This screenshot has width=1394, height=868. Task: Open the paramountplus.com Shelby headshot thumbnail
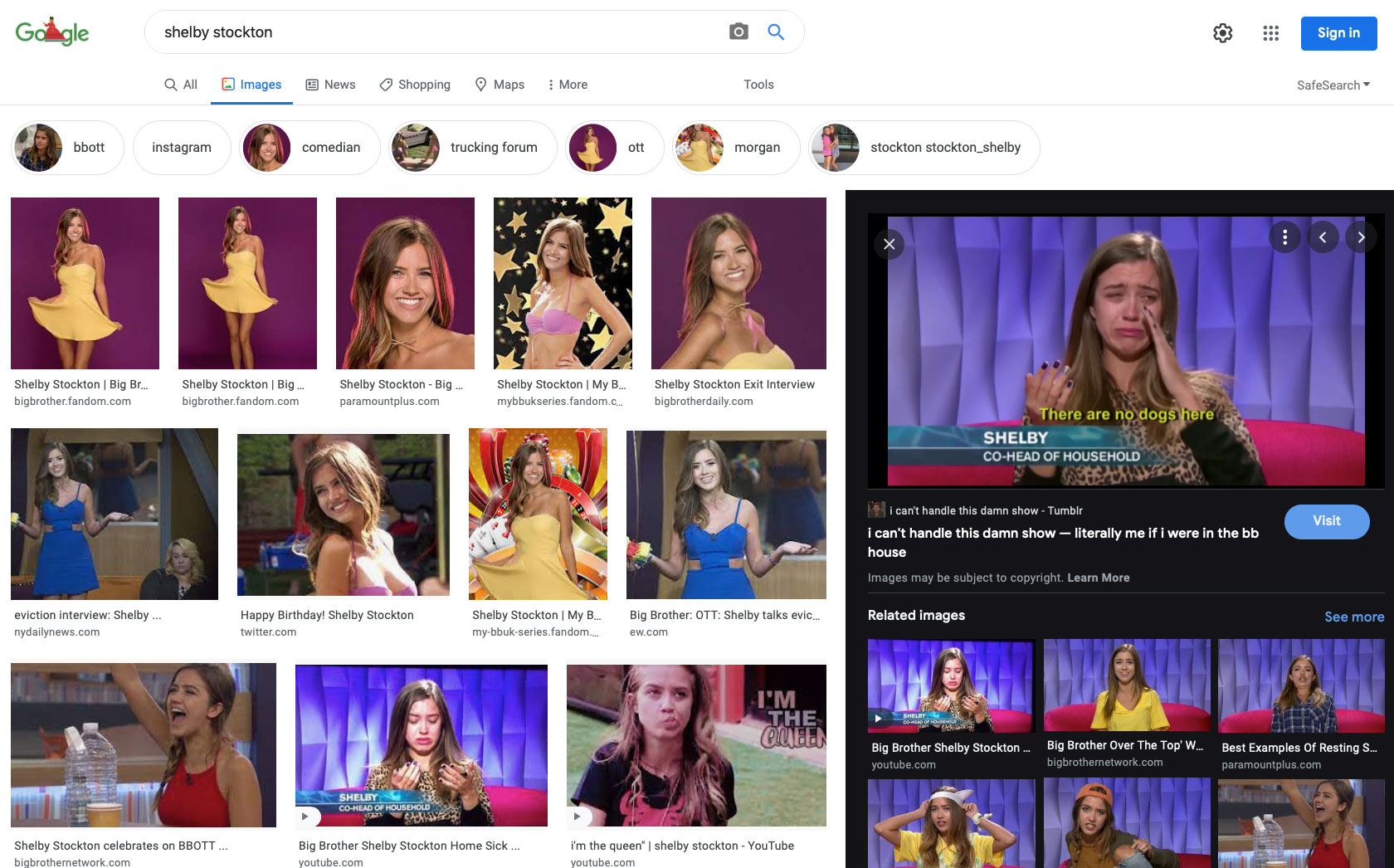[405, 283]
